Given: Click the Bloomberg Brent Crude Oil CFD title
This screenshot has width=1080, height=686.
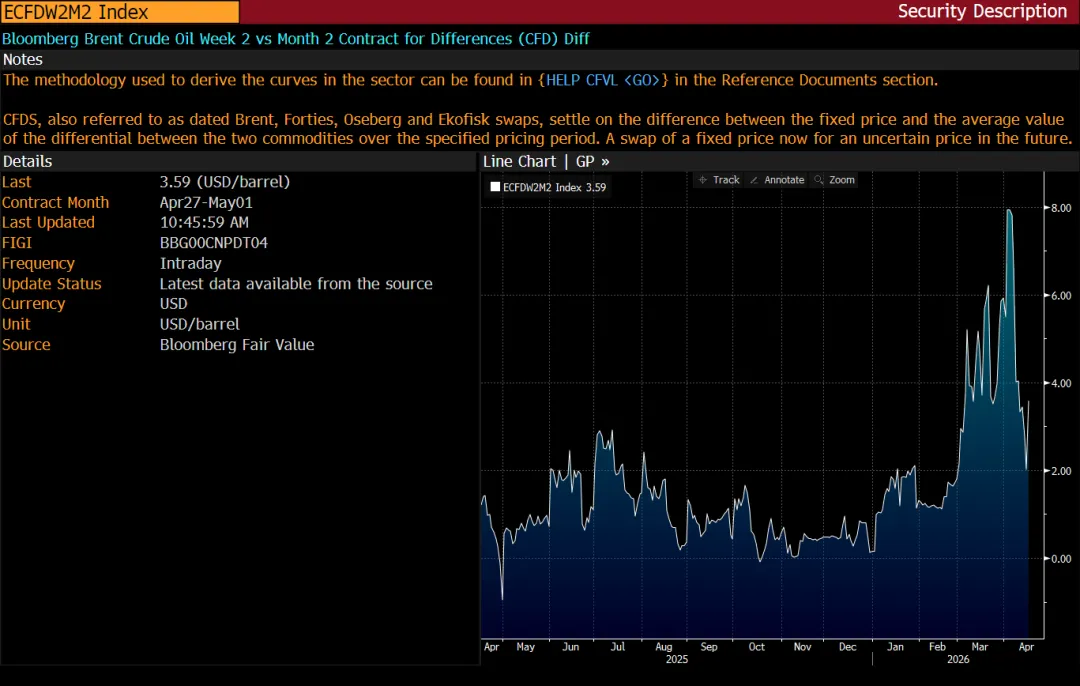Looking at the screenshot, I should tap(296, 39).
